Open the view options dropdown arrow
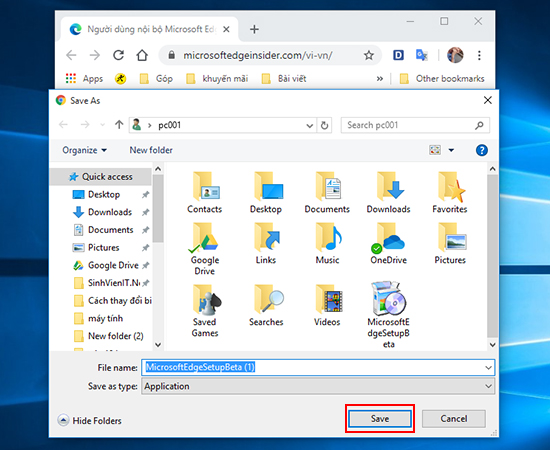This screenshot has width=550, height=450. [x=451, y=150]
